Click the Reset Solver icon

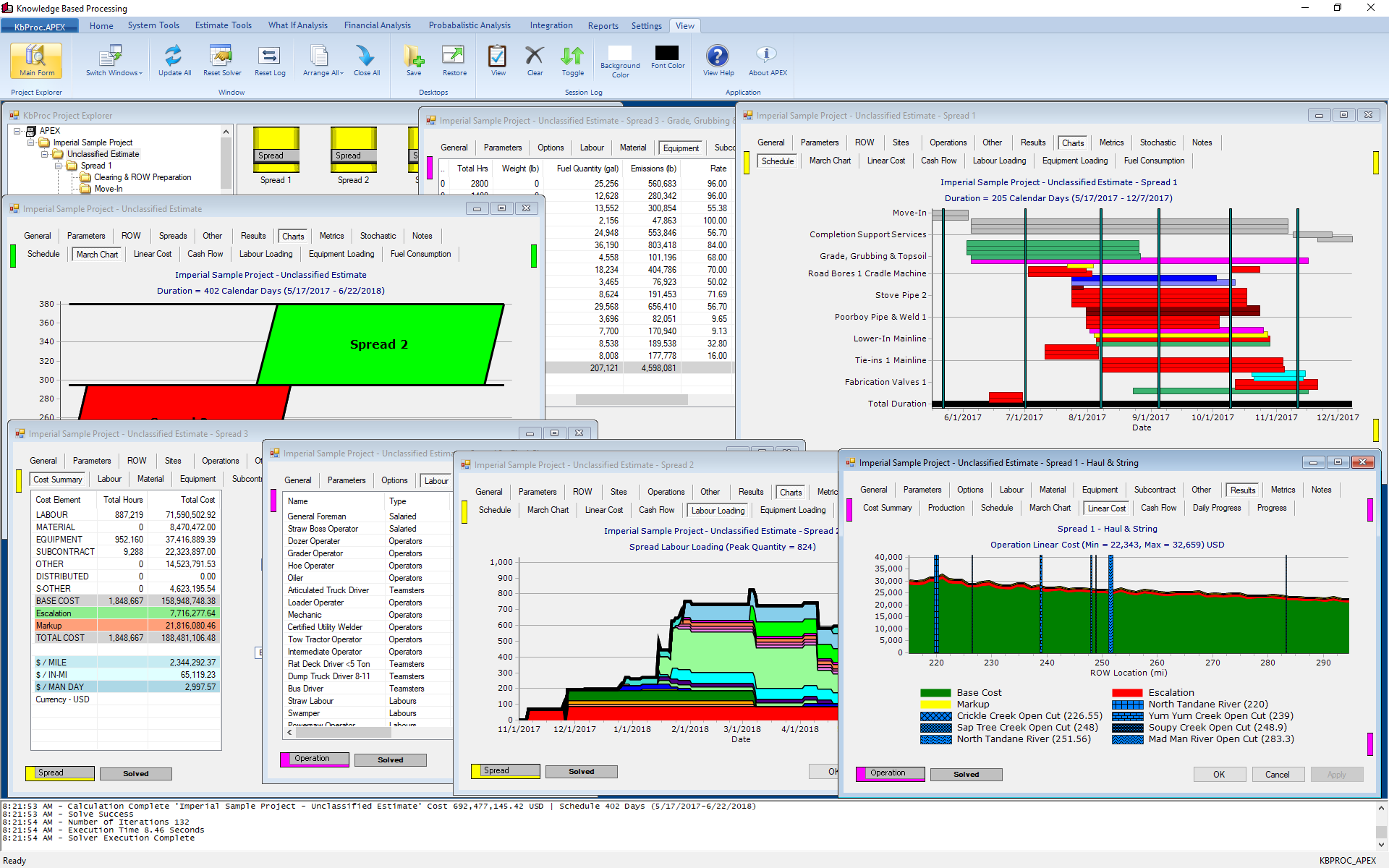pyautogui.click(x=222, y=60)
